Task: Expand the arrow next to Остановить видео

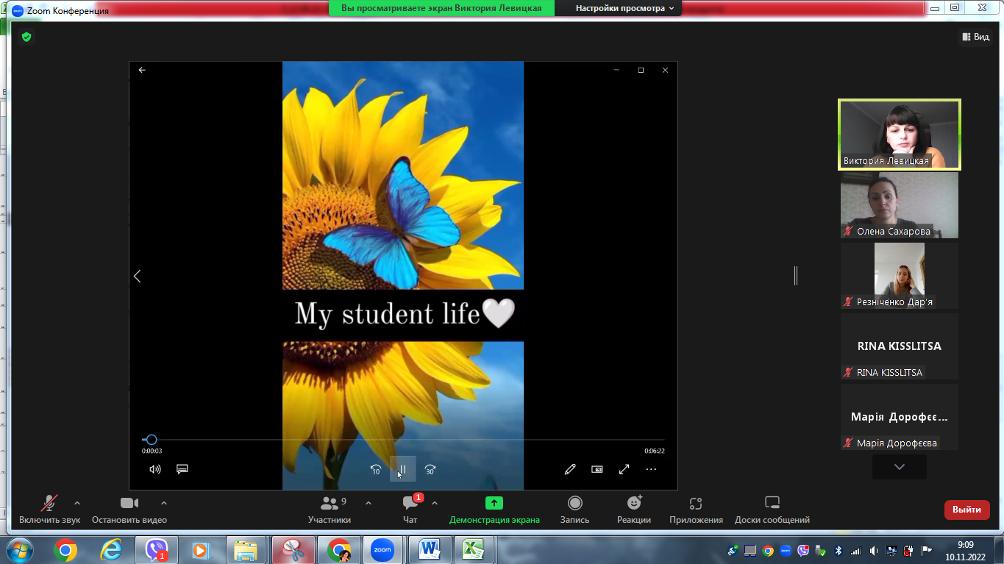Action: point(164,503)
